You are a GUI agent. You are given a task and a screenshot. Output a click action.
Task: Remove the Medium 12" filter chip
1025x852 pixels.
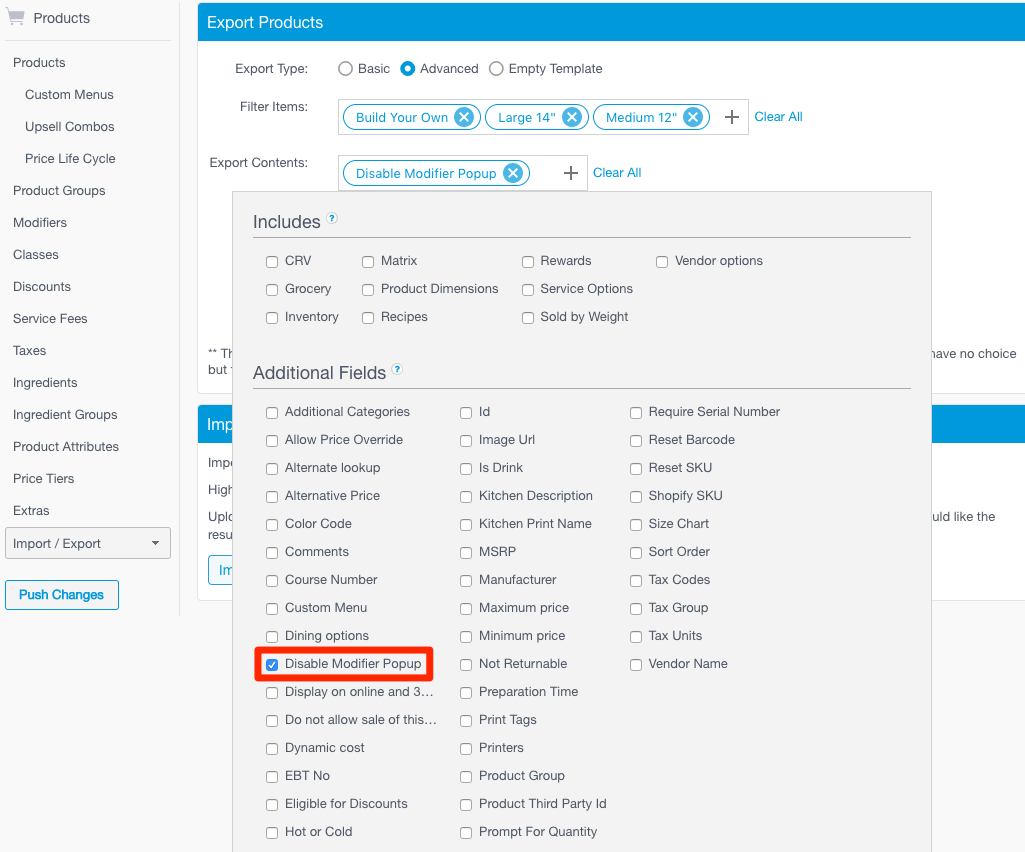point(692,116)
